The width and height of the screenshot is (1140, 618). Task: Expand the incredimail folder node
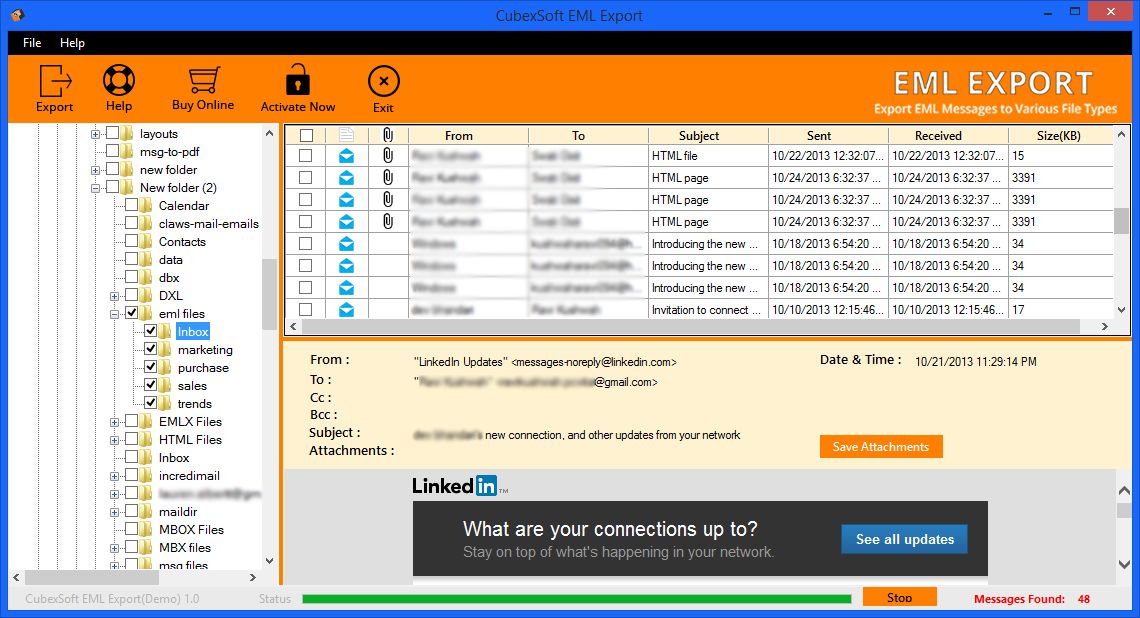tap(114, 477)
